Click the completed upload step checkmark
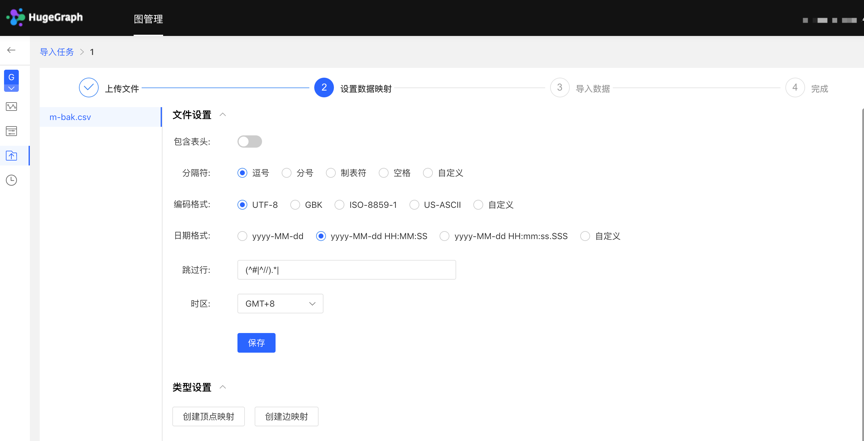The width and height of the screenshot is (864, 441). 89,87
